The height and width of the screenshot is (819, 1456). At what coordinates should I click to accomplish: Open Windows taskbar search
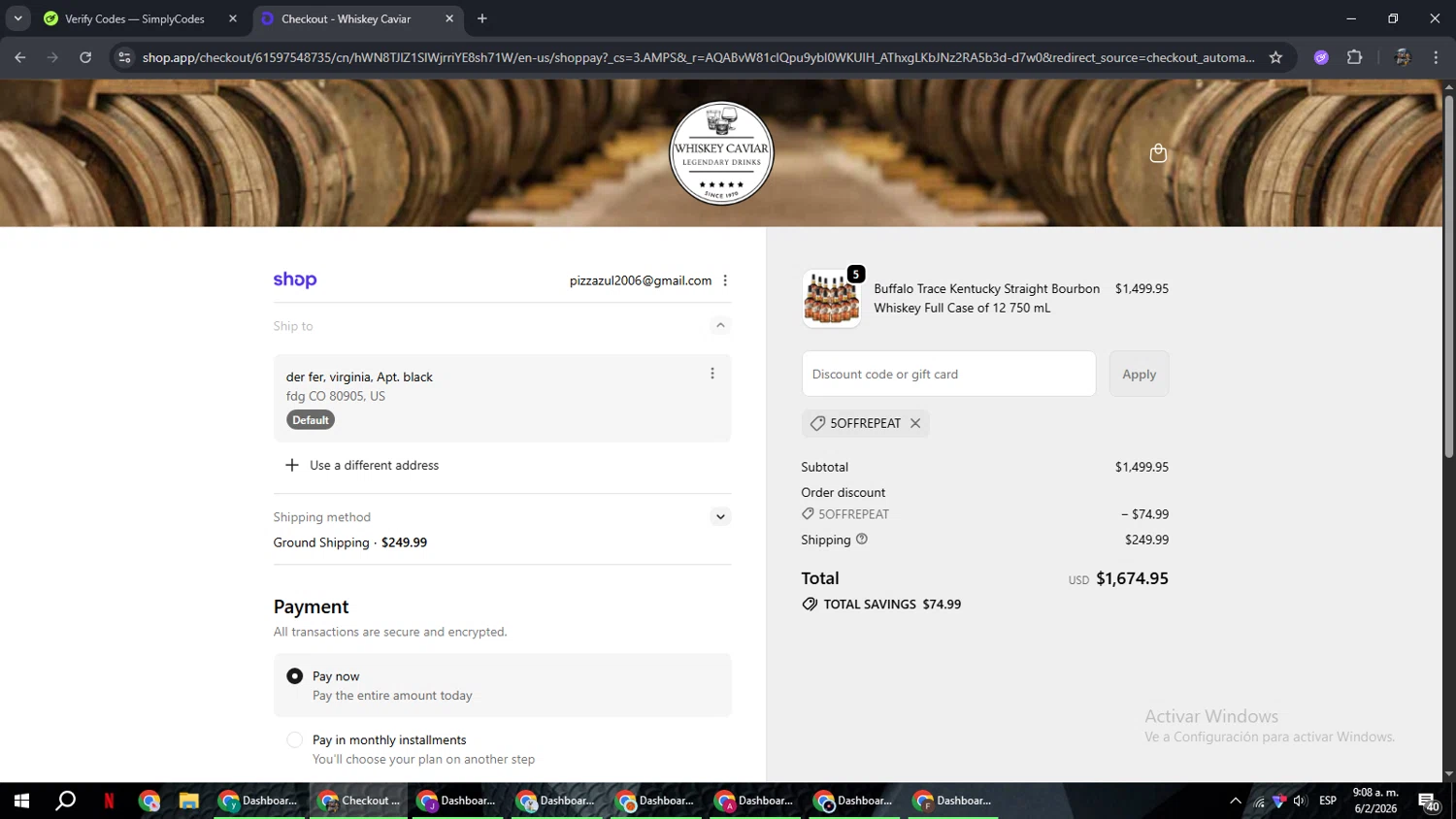pyautogui.click(x=65, y=801)
